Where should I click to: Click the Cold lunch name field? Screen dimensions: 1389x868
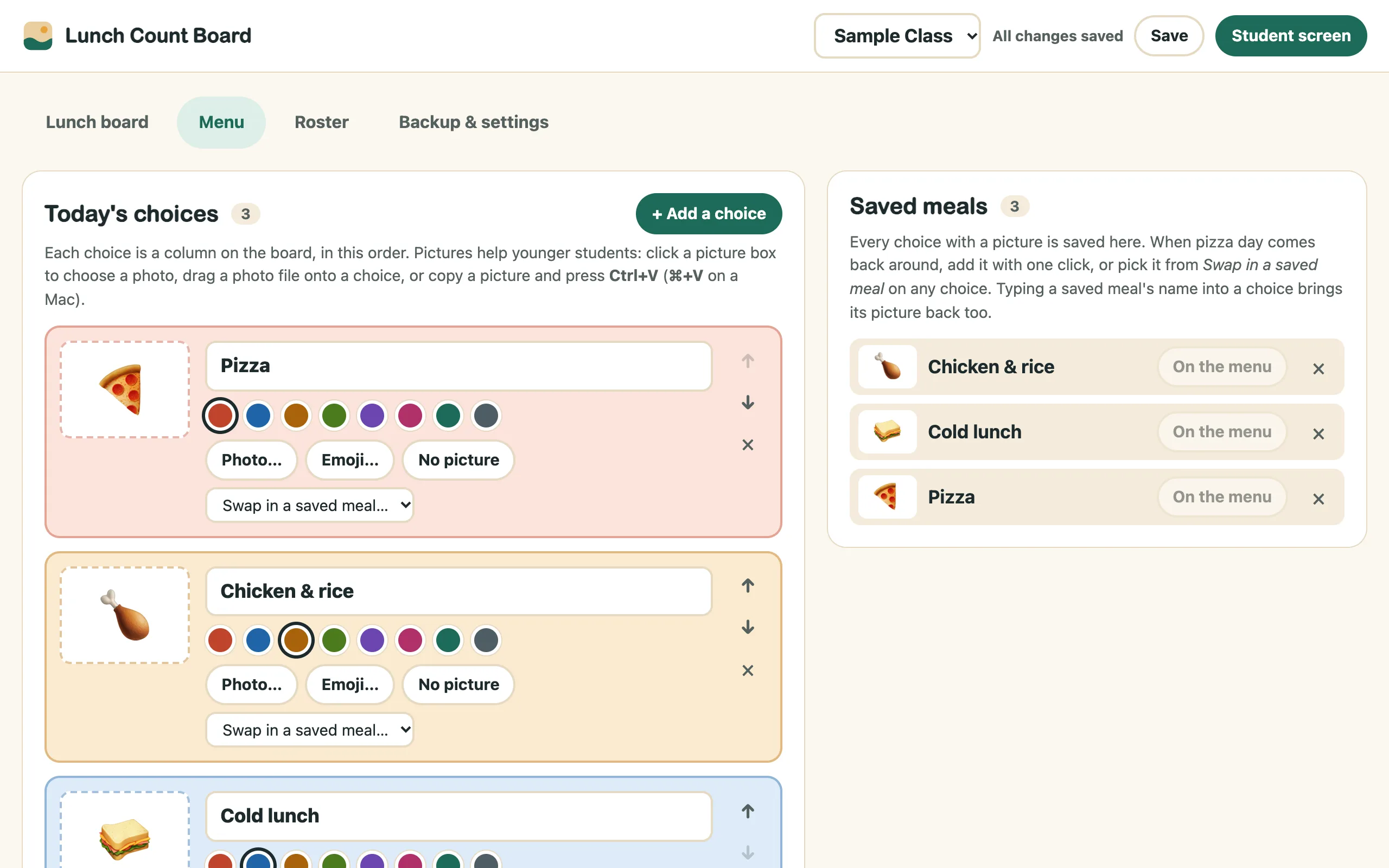pyautogui.click(x=459, y=816)
